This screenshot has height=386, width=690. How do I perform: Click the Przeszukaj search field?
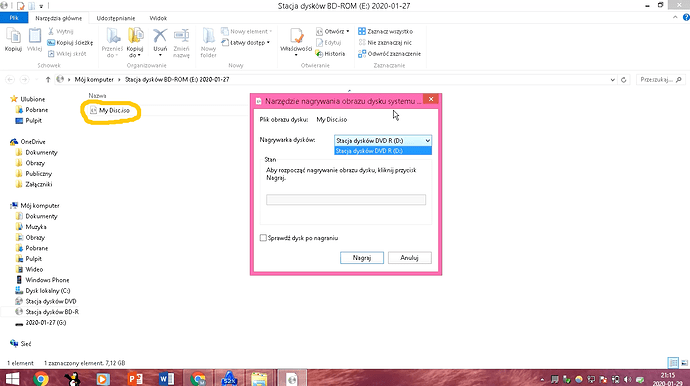pos(660,80)
